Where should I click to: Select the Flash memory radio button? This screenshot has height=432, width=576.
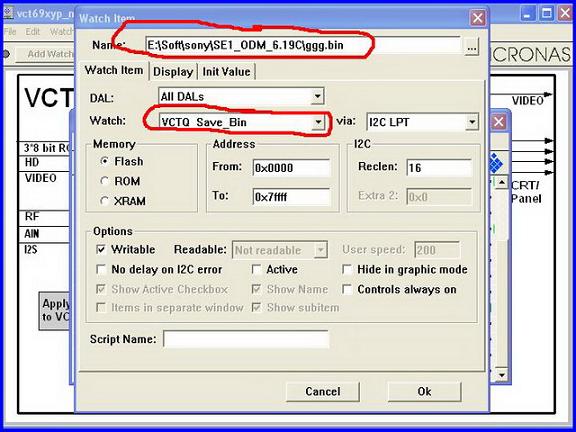coord(105,161)
